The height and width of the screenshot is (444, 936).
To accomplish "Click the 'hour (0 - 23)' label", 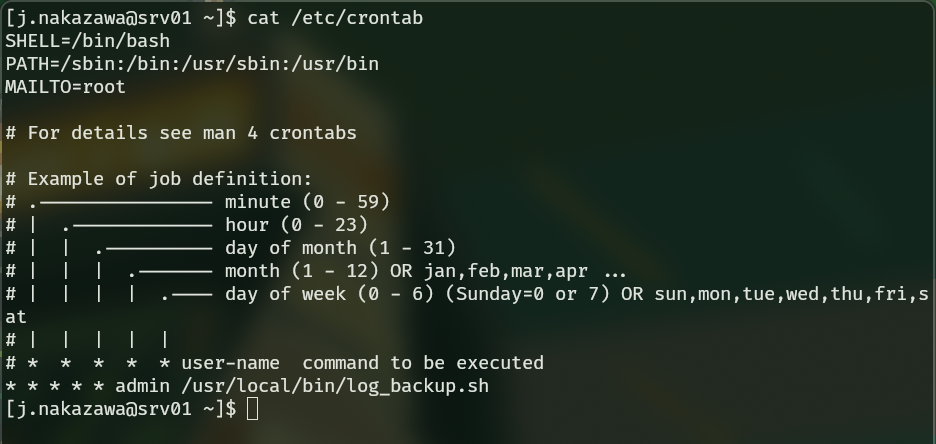I will (297, 225).
